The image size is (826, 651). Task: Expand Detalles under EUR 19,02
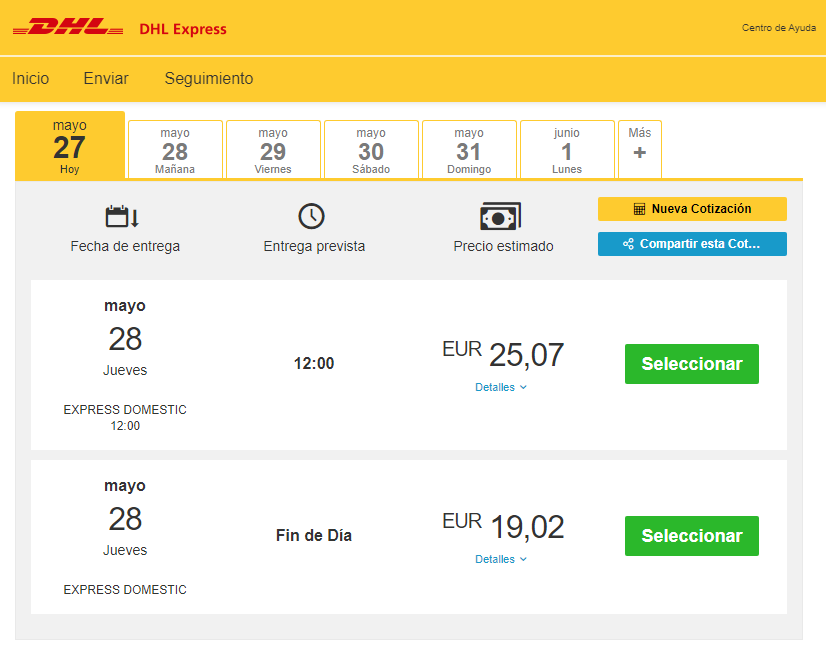pos(501,559)
